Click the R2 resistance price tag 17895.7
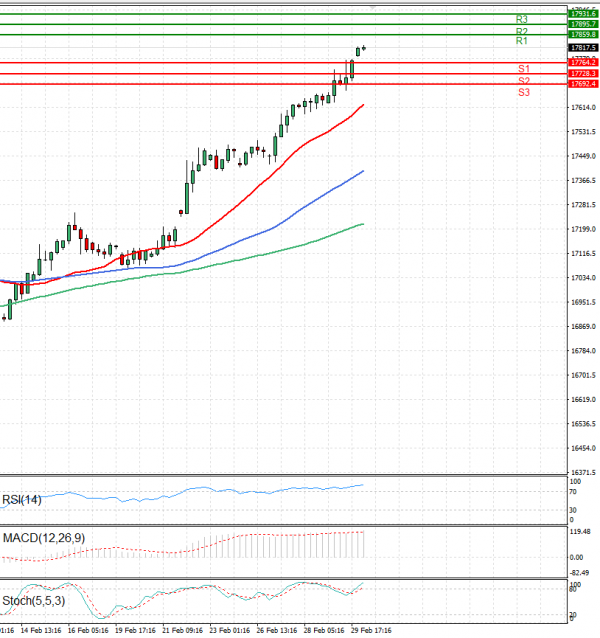 pyautogui.click(x=583, y=24)
